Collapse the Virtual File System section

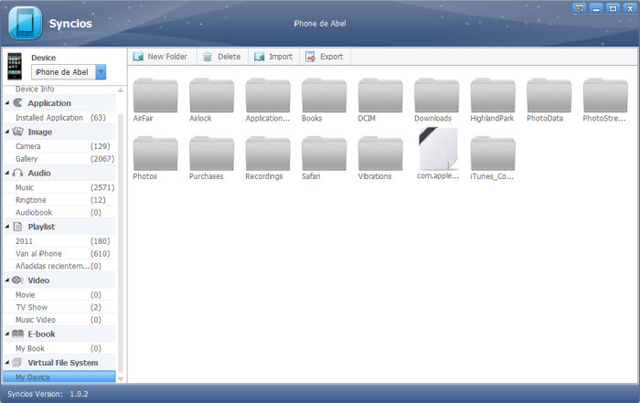click(x=7, y=363)
